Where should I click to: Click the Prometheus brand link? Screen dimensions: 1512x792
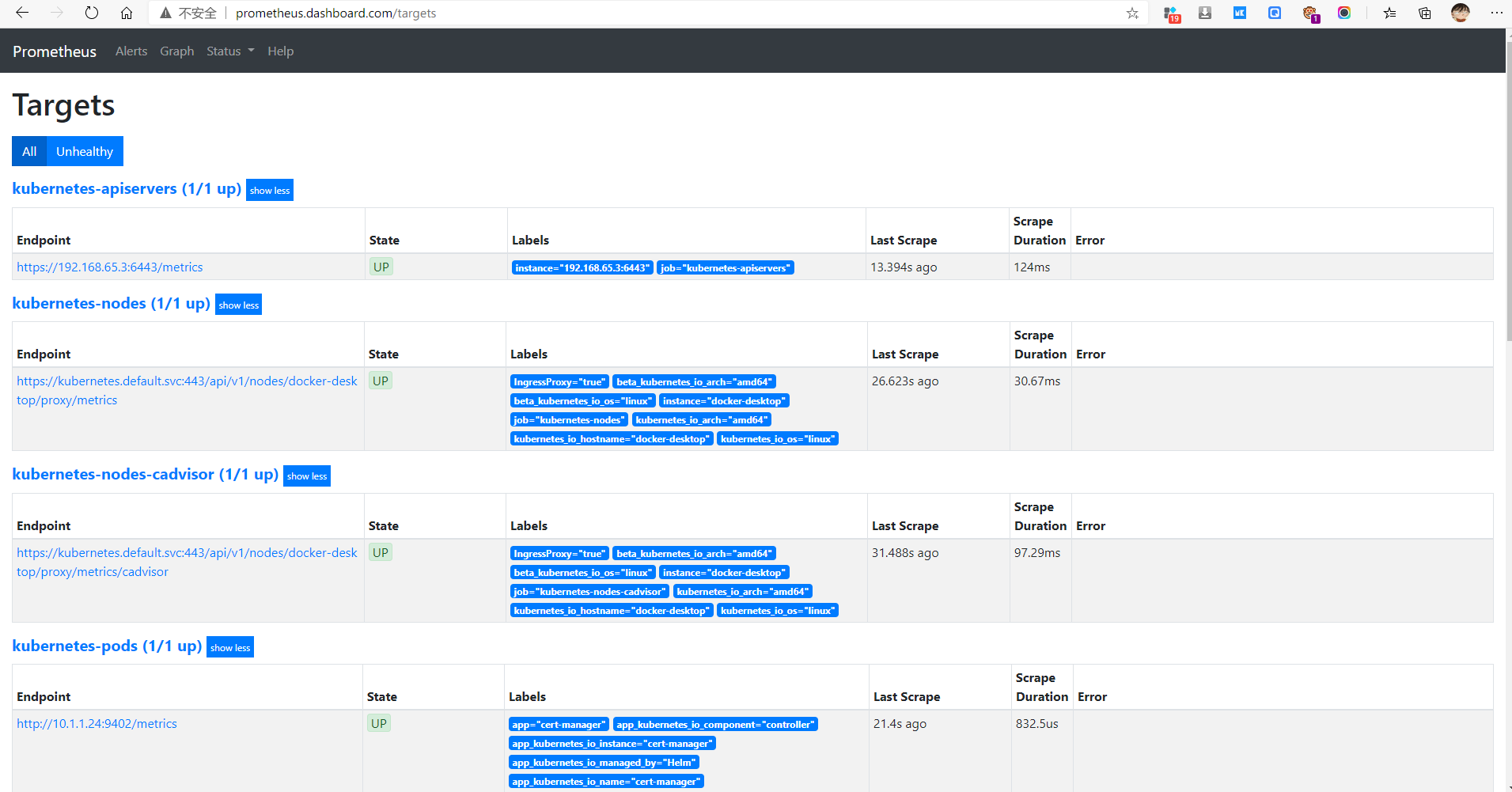(x=55, y=51)
